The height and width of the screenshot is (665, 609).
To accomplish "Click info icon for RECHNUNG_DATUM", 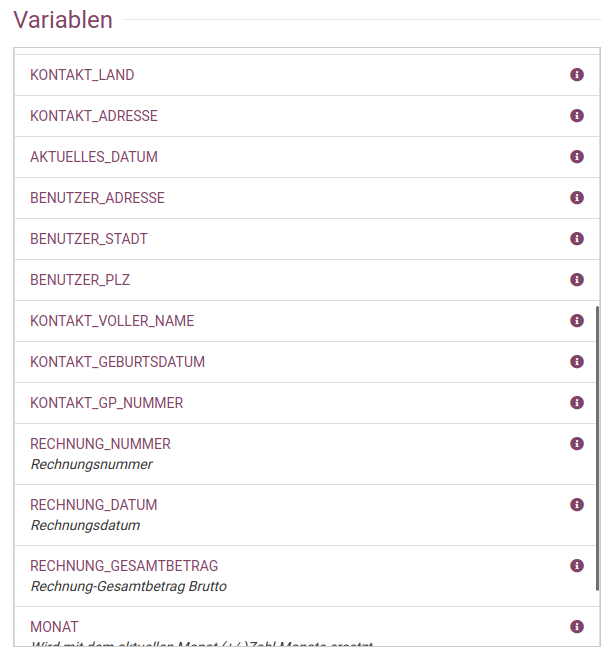I will tap(577, 505).
